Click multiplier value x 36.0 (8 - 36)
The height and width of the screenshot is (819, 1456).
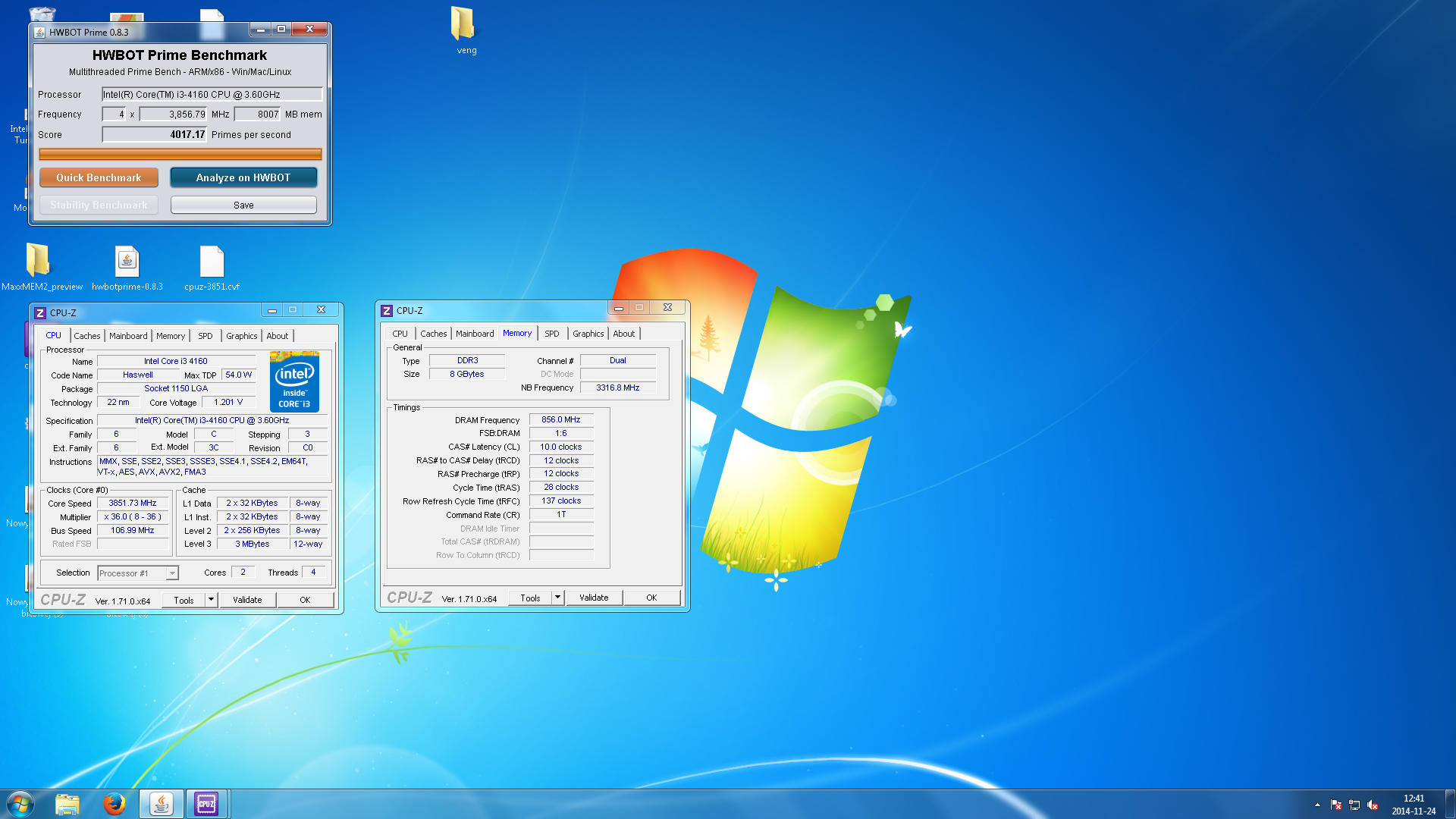pyautogui.click(x=133, y=516)
